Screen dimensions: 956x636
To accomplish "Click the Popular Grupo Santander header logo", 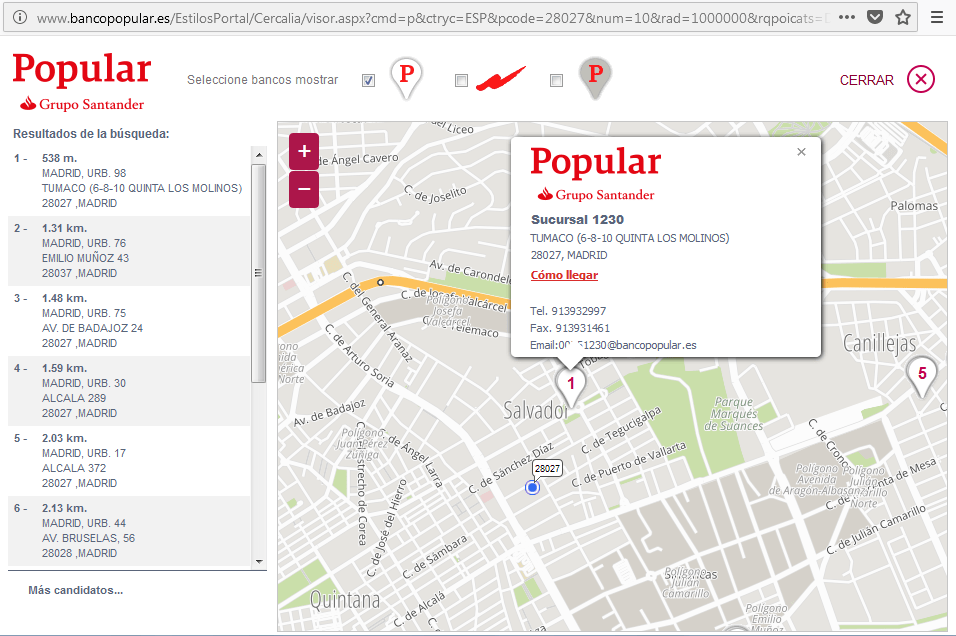I will click(82, 82).
